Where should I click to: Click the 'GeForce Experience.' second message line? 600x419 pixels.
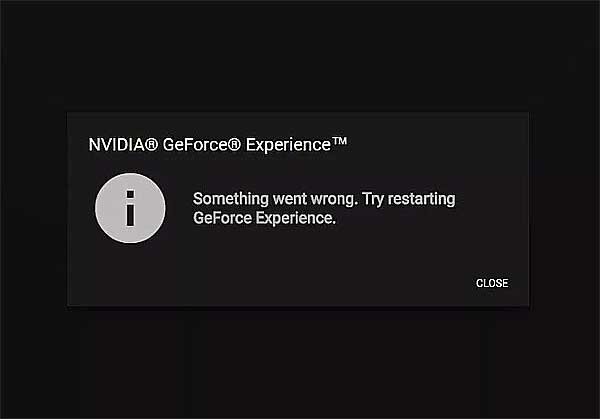(264, 218)
